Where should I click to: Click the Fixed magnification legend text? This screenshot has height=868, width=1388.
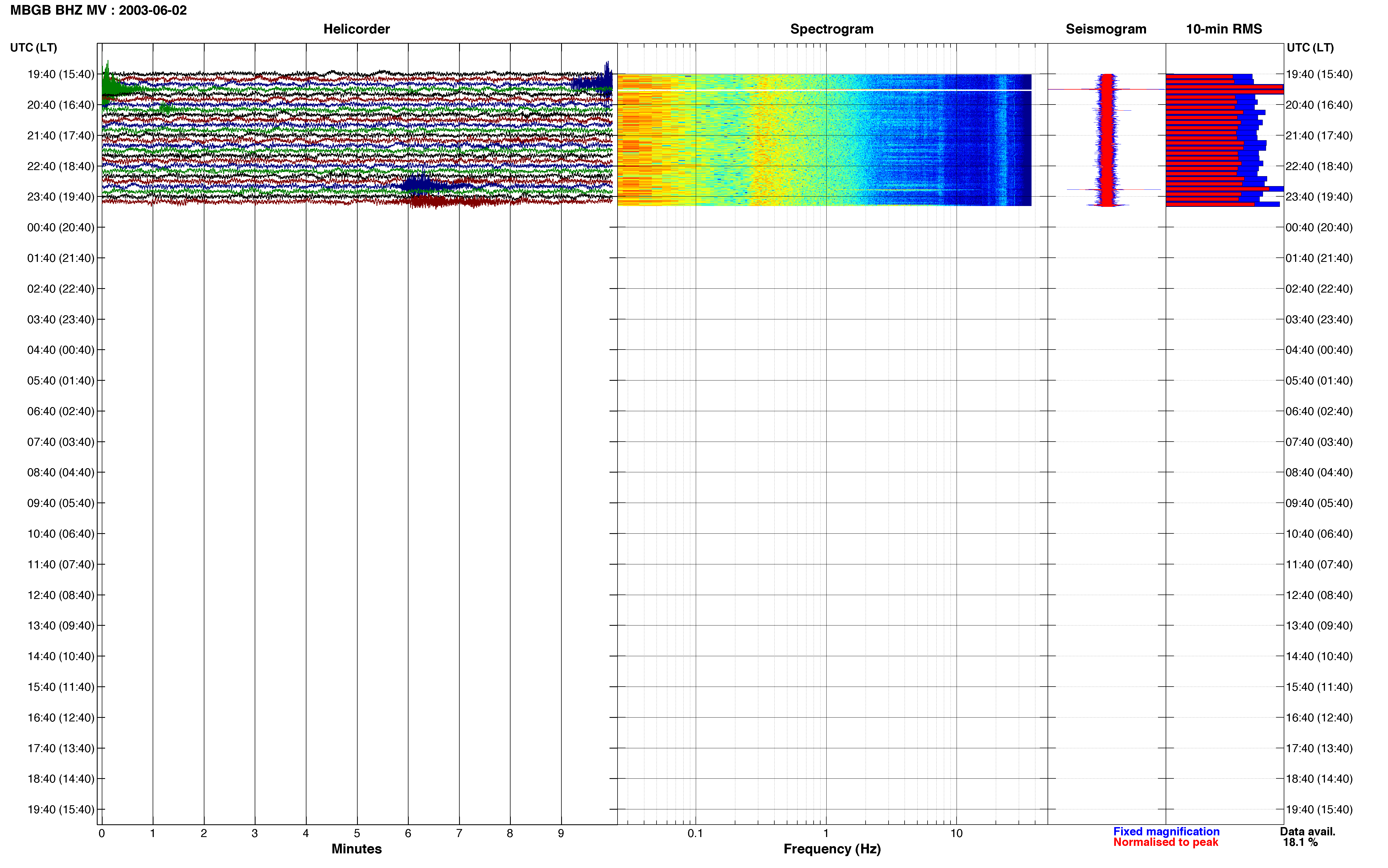[1166, 831]
